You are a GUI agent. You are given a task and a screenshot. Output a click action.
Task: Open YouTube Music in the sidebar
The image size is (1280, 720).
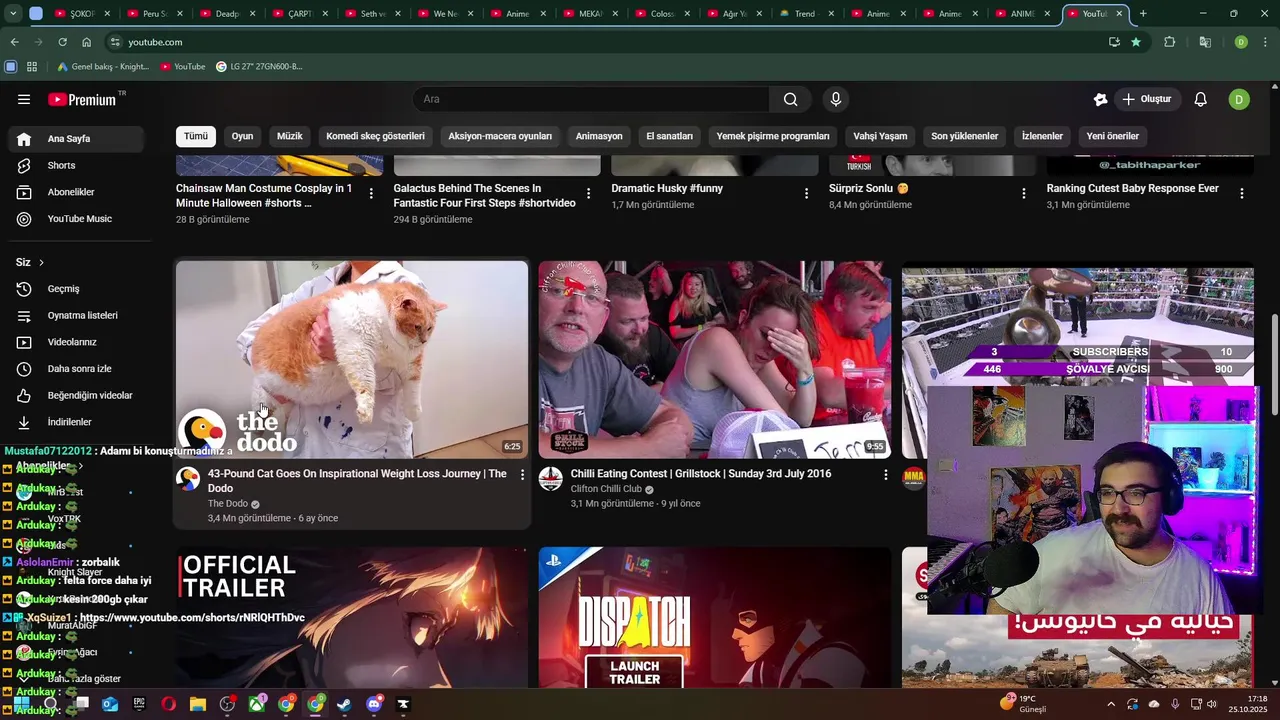pos(76,219)
